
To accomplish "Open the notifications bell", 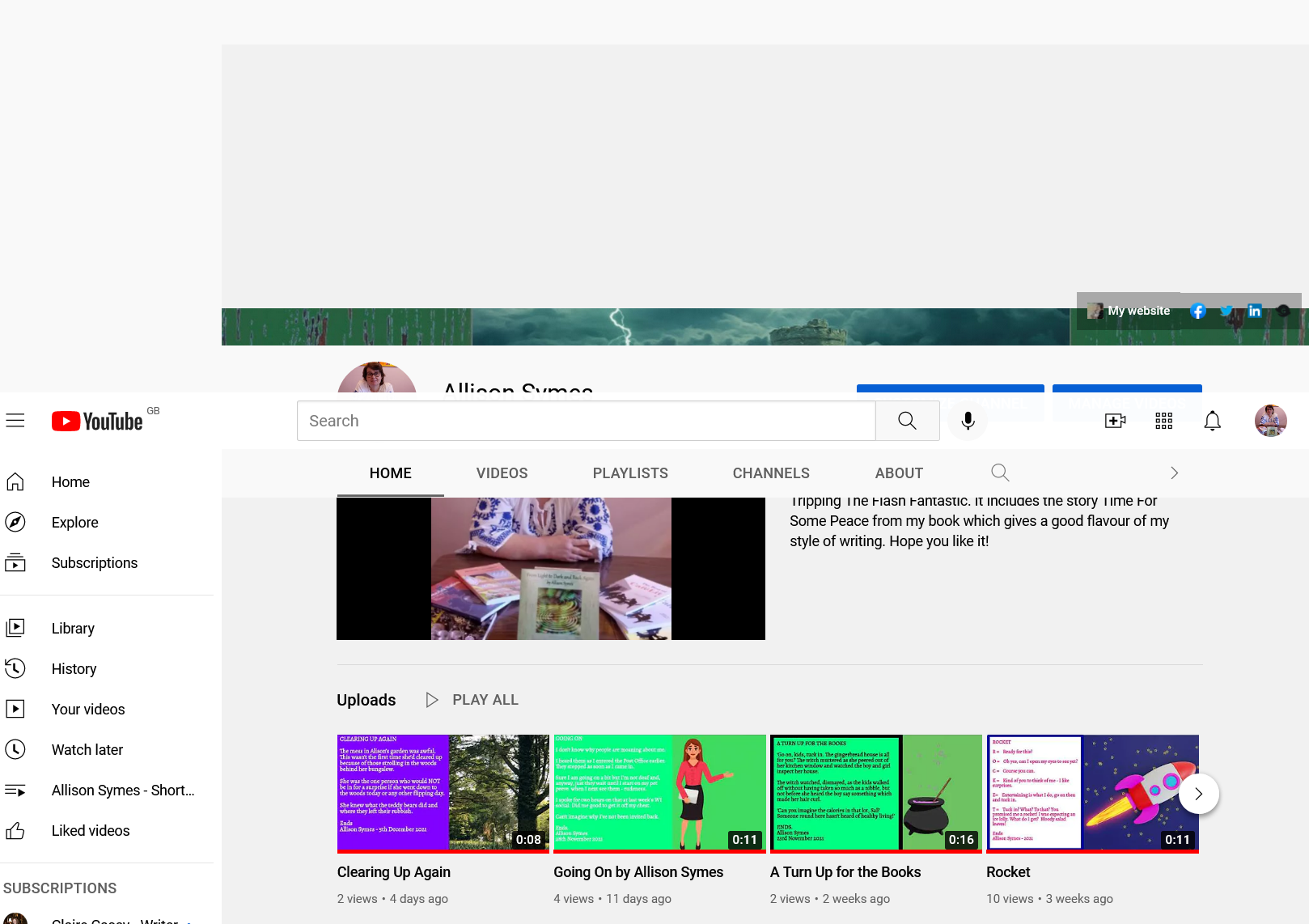I will coord(1212,421).
